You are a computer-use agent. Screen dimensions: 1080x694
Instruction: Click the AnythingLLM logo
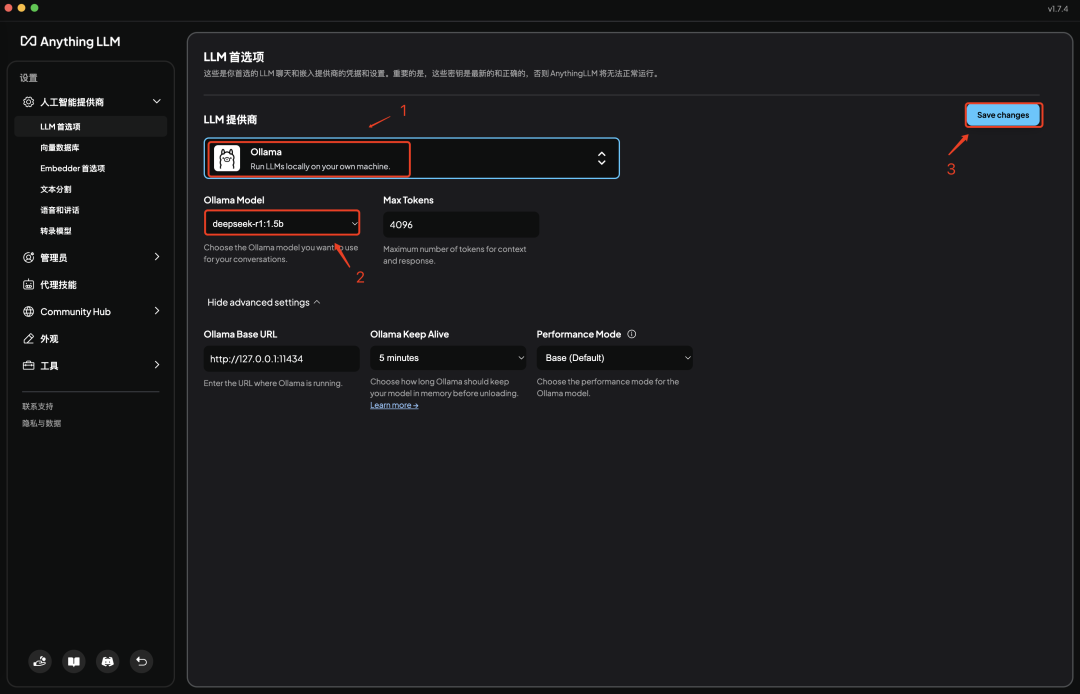[70, 41]
